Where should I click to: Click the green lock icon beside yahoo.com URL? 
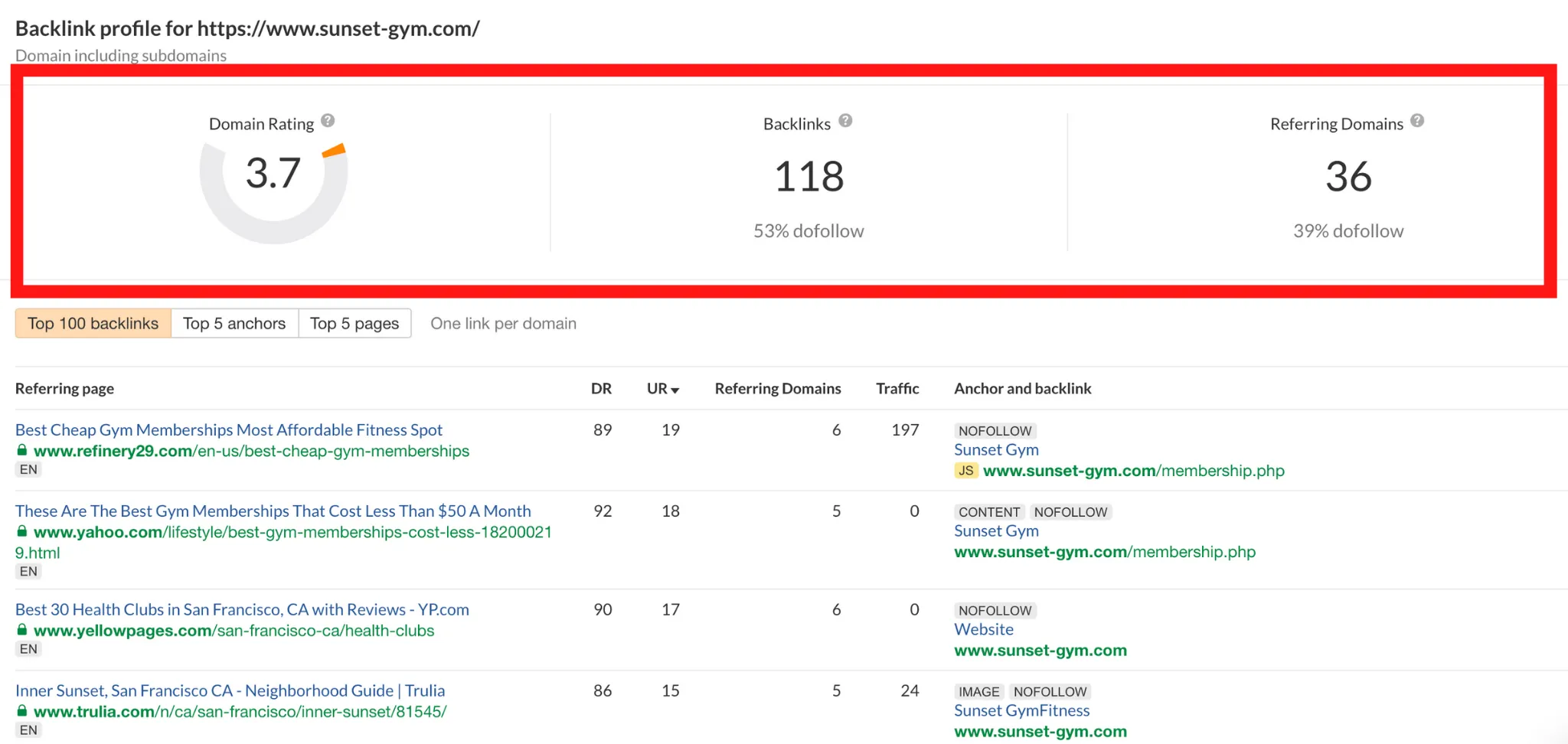pos(22,532)
